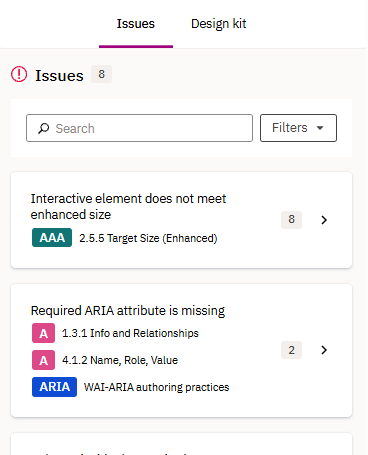Open the Filters dropdown
Viewport: 368px width, 455px height.
(298, 128)
